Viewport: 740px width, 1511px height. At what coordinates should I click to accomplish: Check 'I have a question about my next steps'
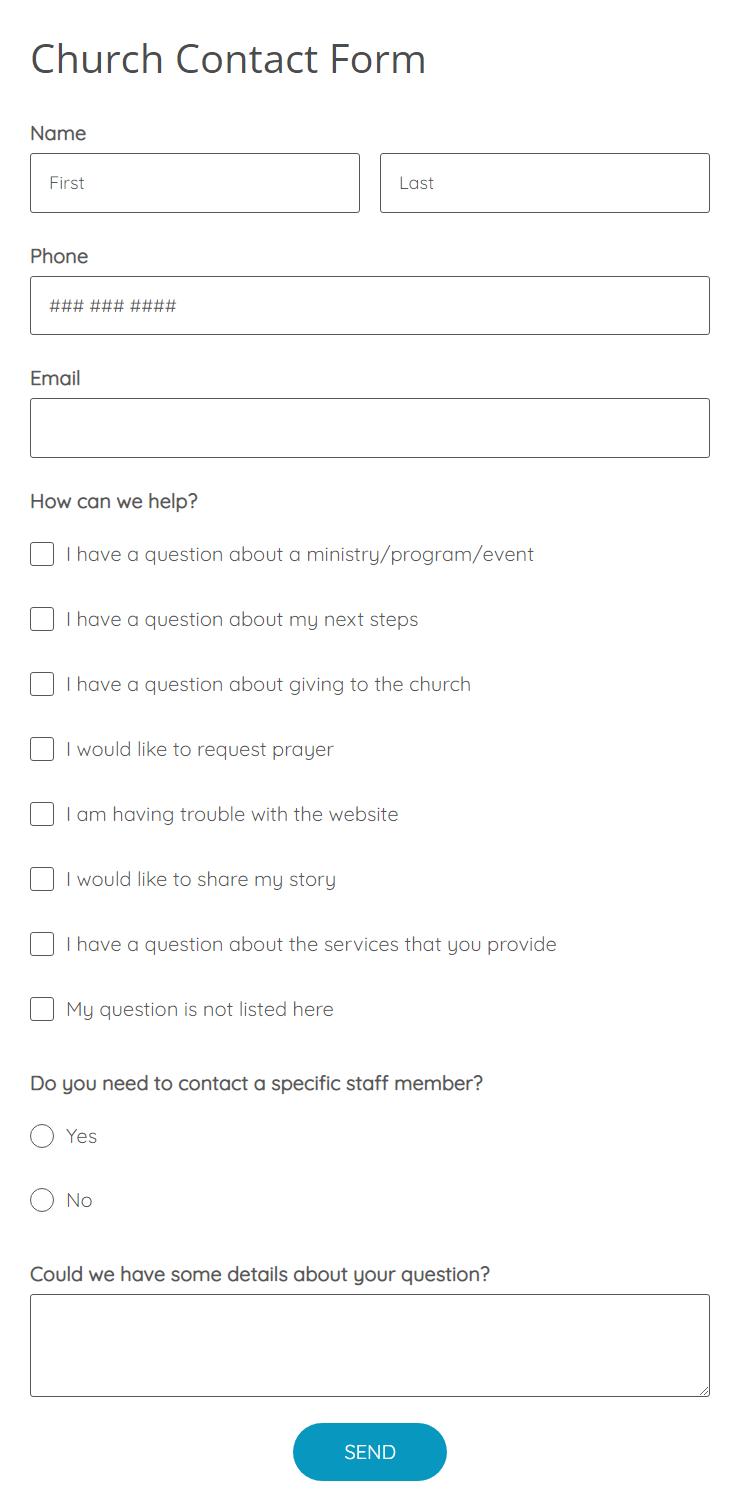[x=41, y=619]
